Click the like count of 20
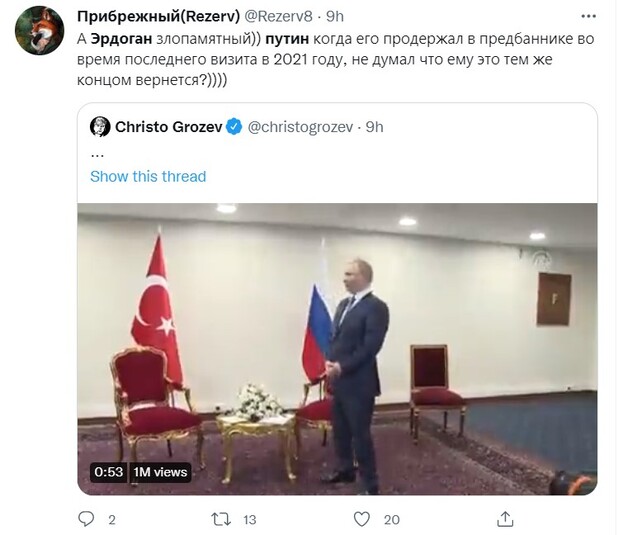 coord(391,519)
